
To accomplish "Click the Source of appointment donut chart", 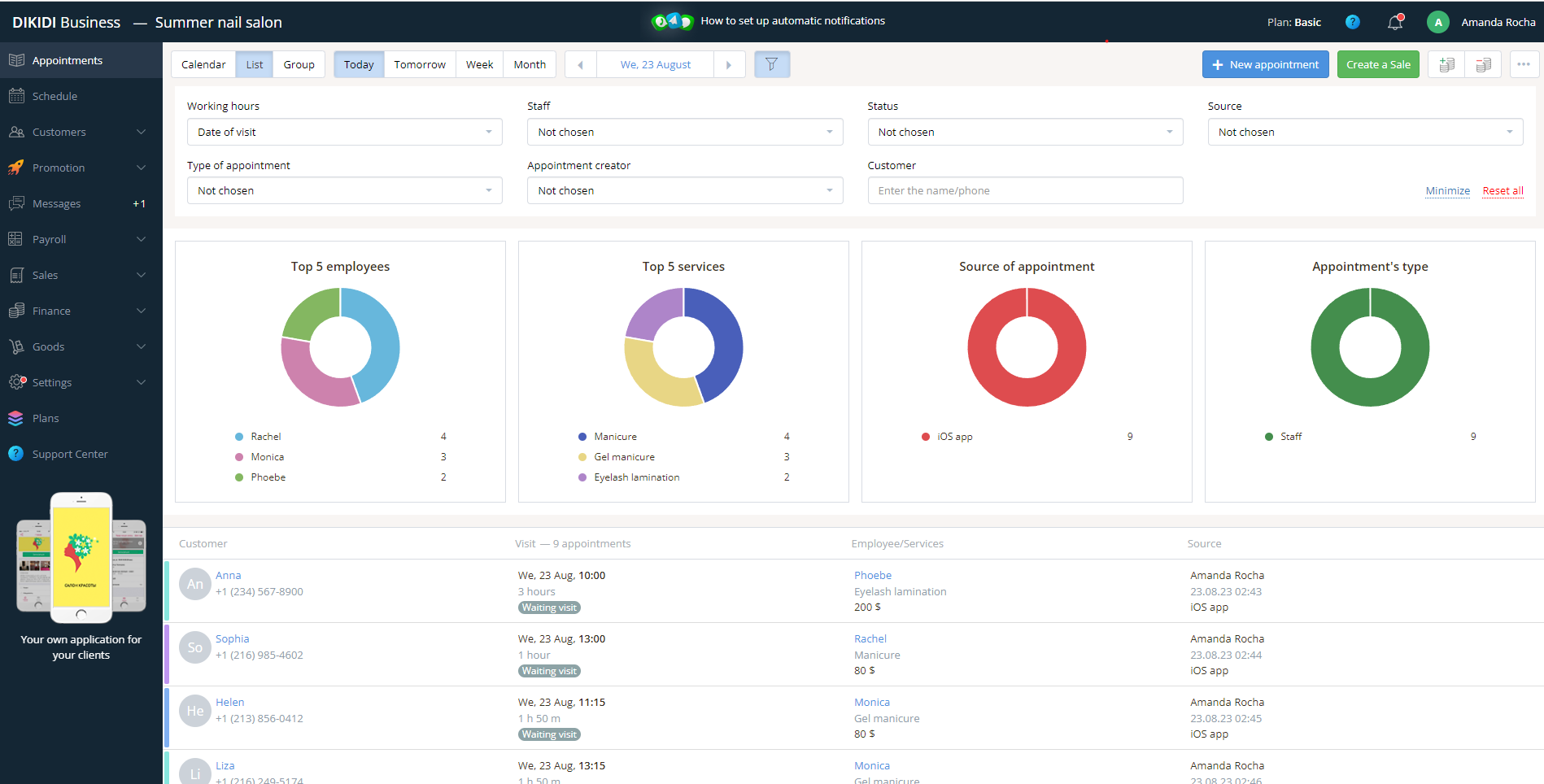I will tap(1027, 347).
